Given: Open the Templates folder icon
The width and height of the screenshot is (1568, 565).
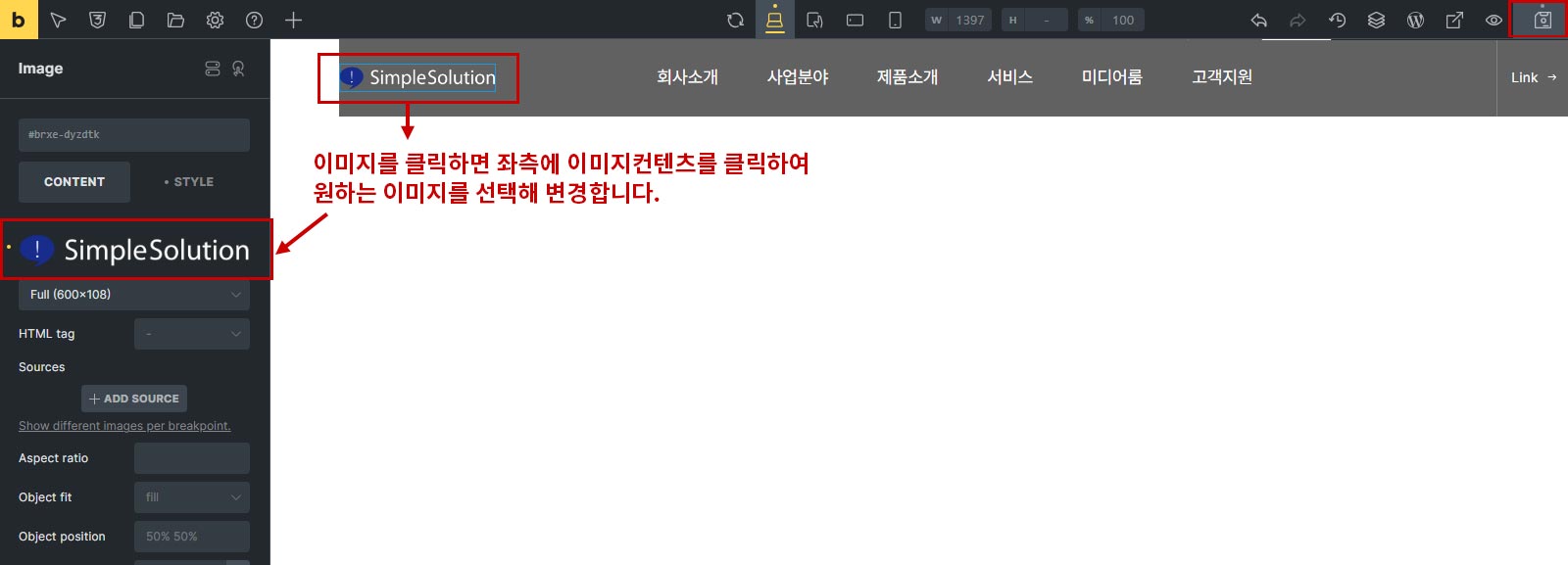Looking at the screenshot, I should click(175, 20).
